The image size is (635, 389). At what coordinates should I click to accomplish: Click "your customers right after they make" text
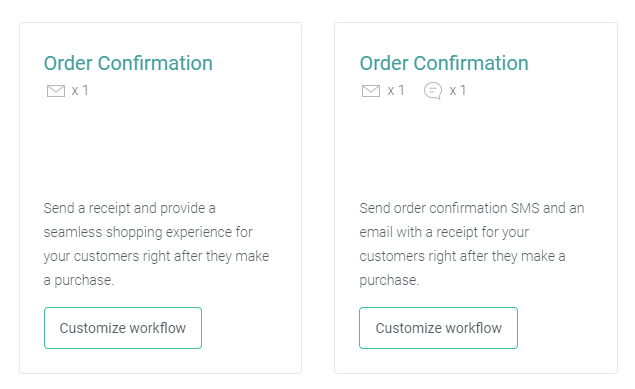pos(156,256)
